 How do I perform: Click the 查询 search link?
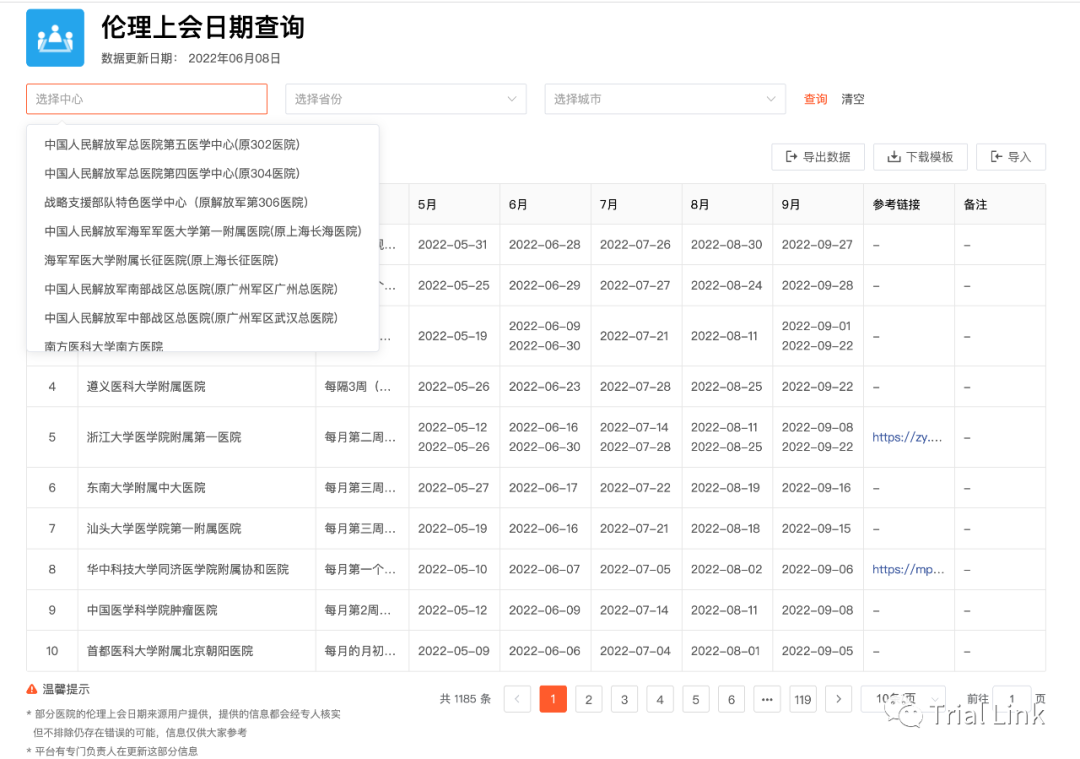(x=816, y=99)
